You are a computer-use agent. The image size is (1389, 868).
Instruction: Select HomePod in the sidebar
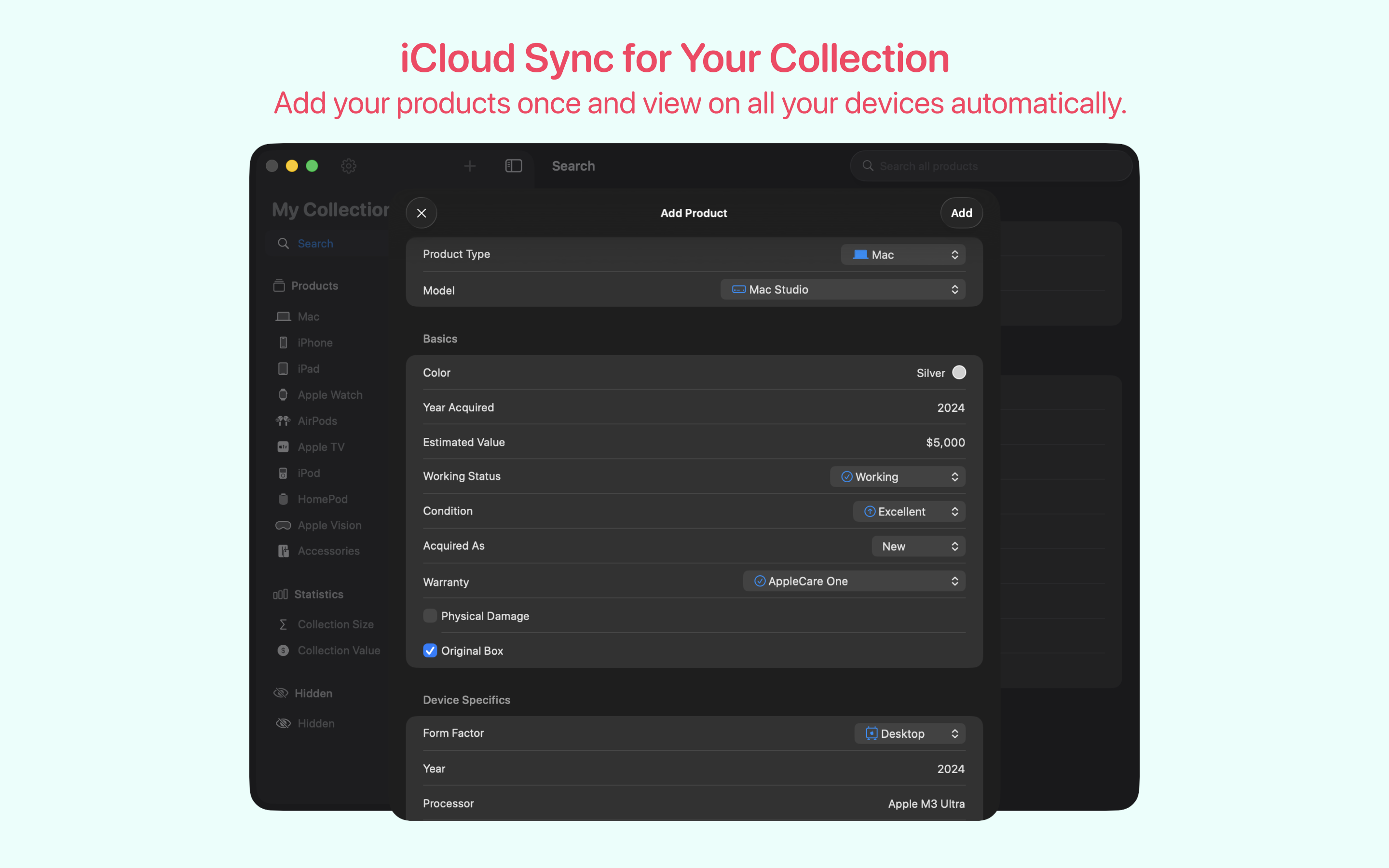tap(323, 499)
